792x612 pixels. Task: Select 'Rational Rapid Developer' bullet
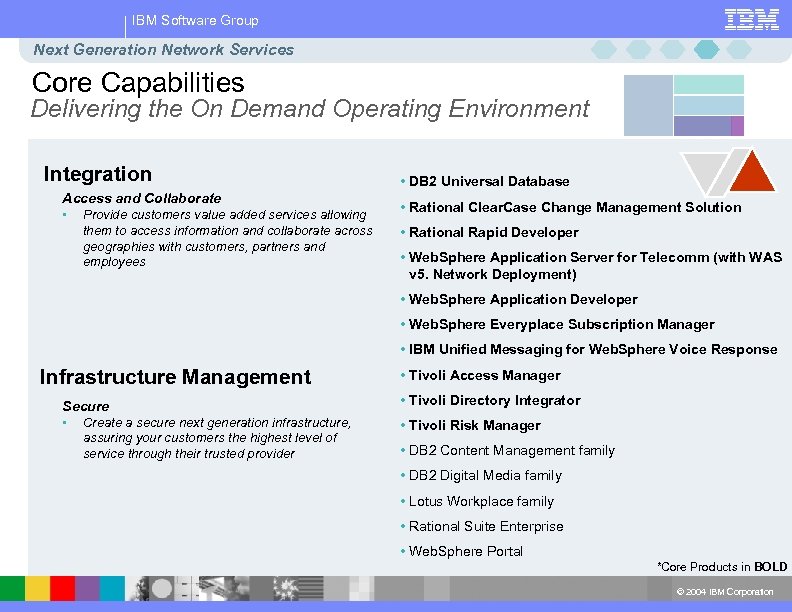[493, 232]
